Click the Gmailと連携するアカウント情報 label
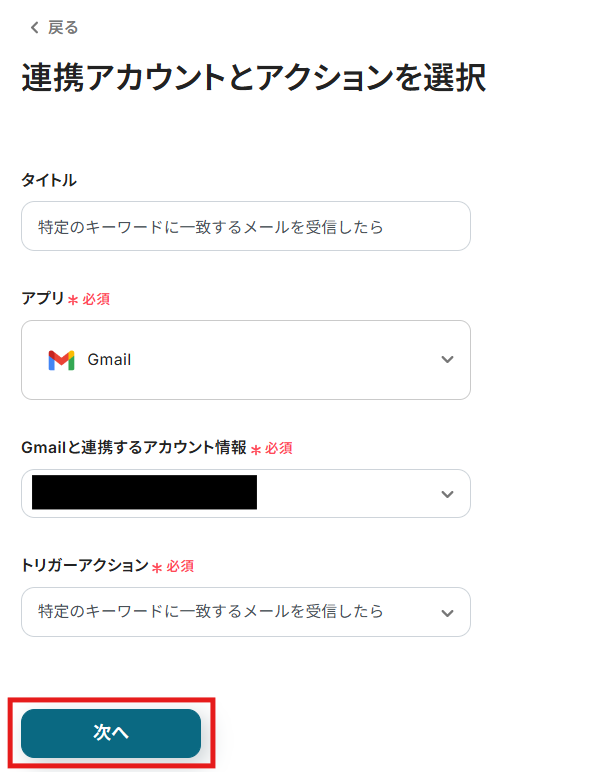The image size is (592, 772). click(x=133, y=447)
